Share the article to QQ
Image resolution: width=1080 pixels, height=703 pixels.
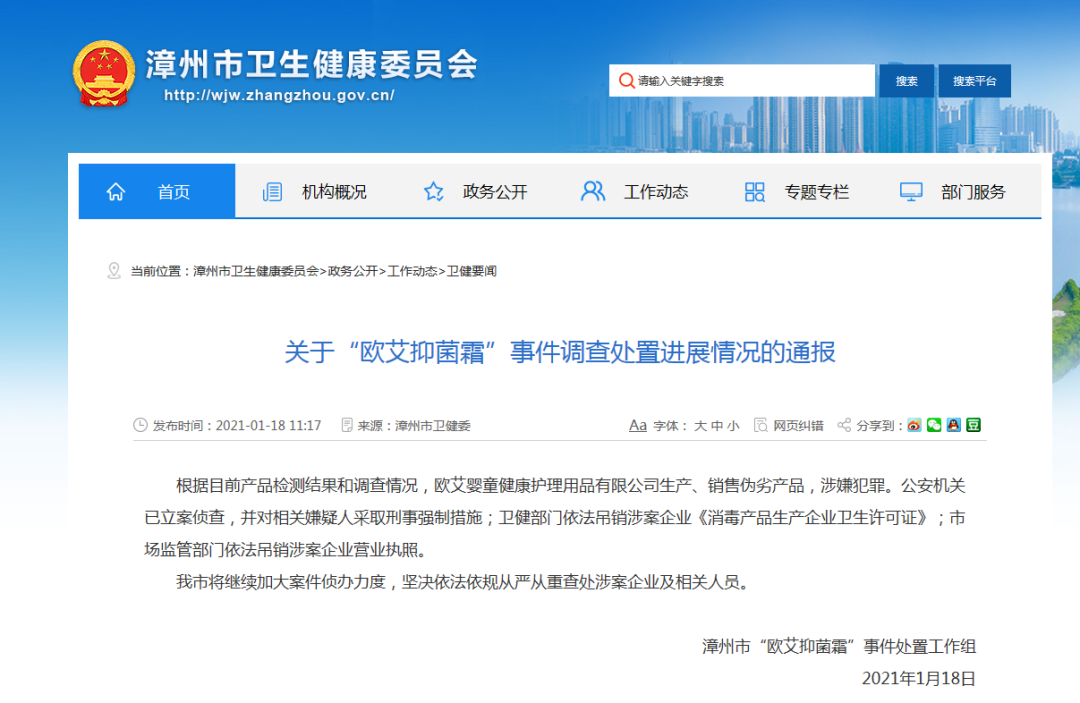pos(953,425)
